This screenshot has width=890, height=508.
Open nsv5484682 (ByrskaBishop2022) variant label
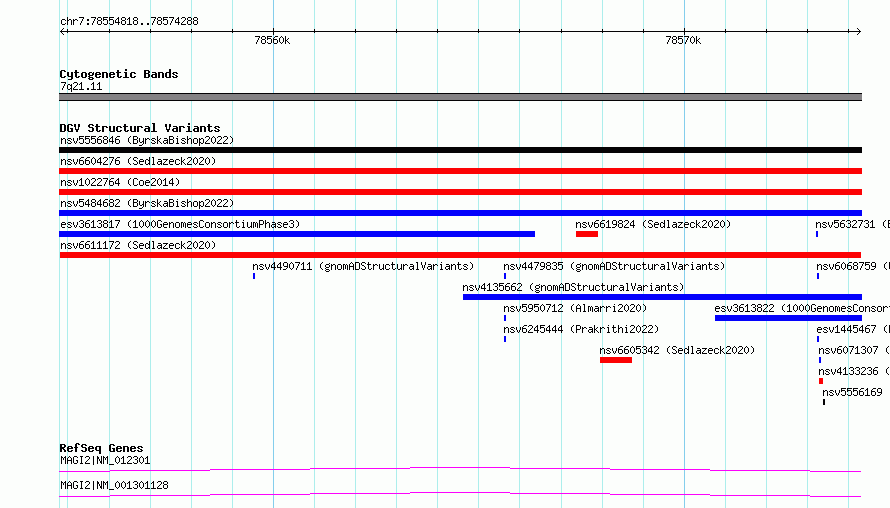147,203
